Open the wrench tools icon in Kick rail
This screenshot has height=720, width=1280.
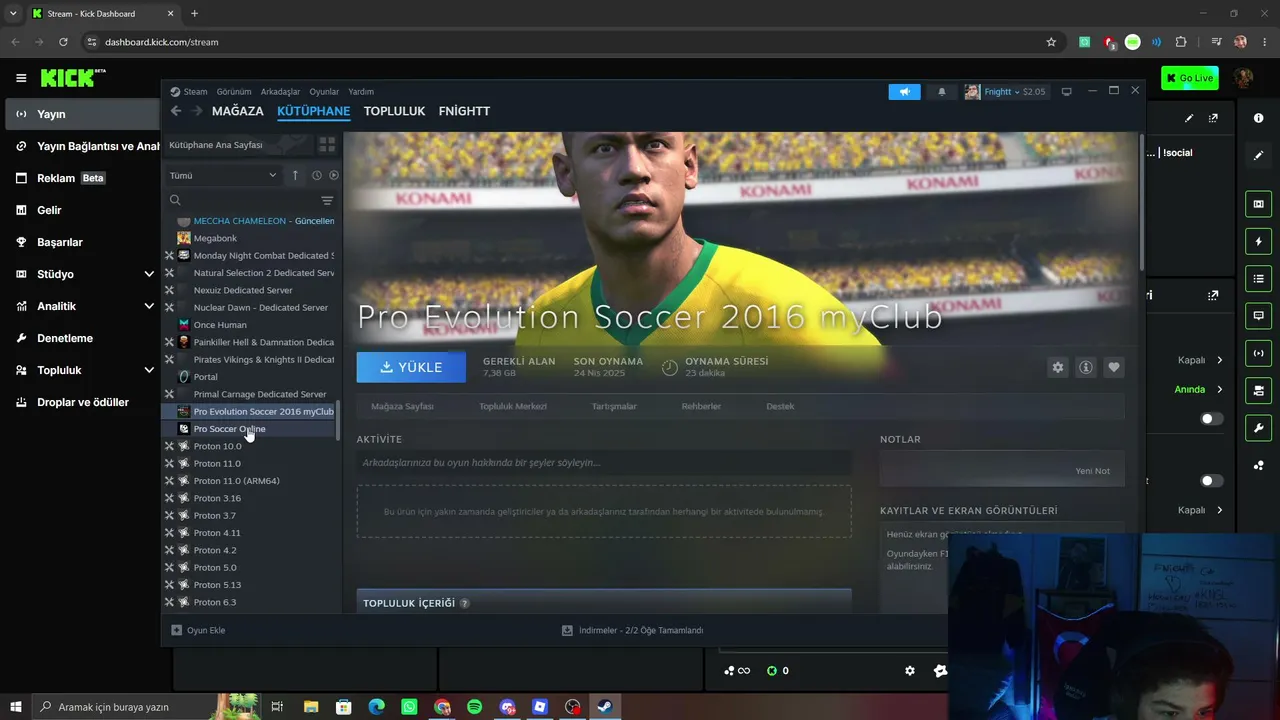click(1258, 428)
